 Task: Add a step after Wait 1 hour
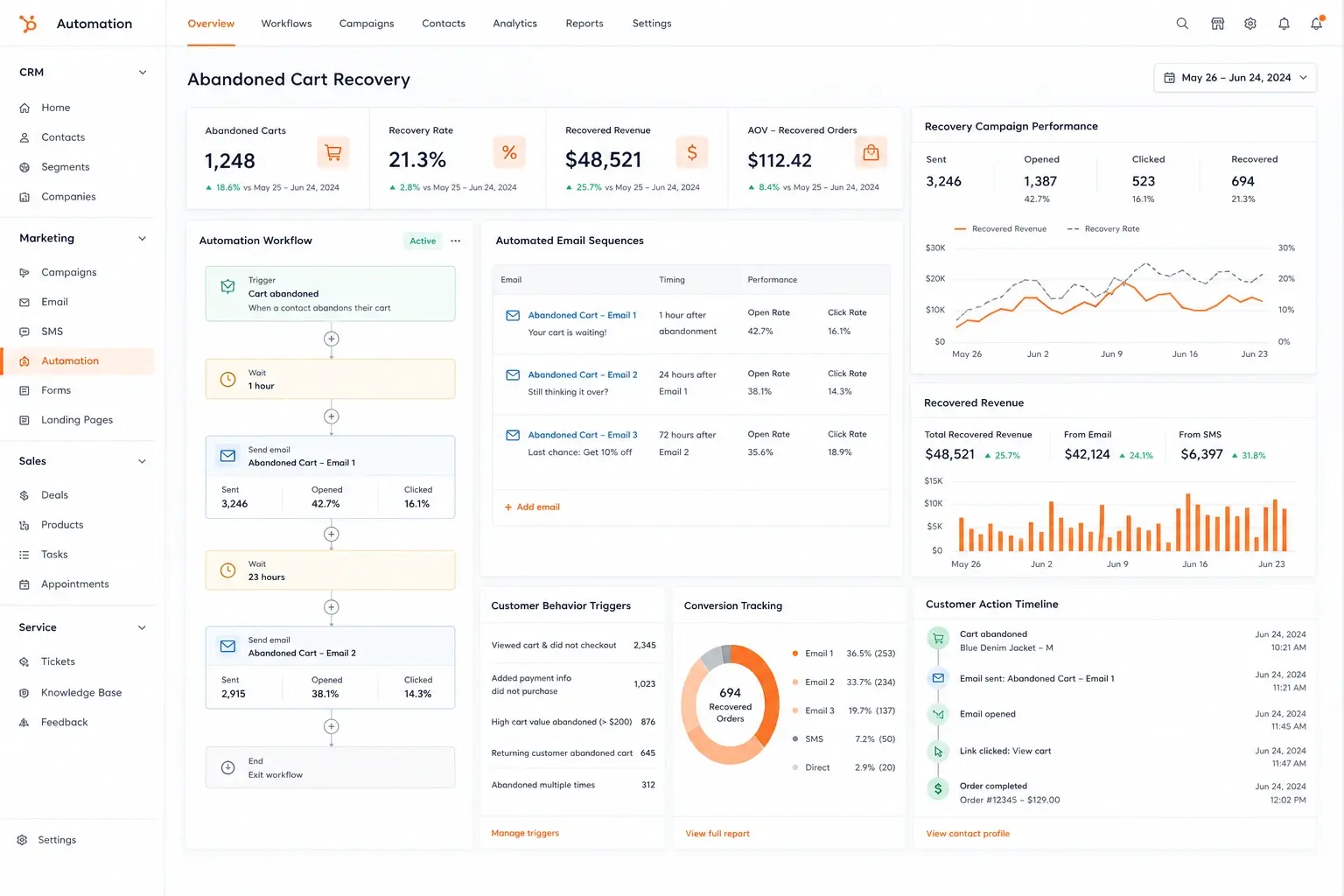coord(331,416)
